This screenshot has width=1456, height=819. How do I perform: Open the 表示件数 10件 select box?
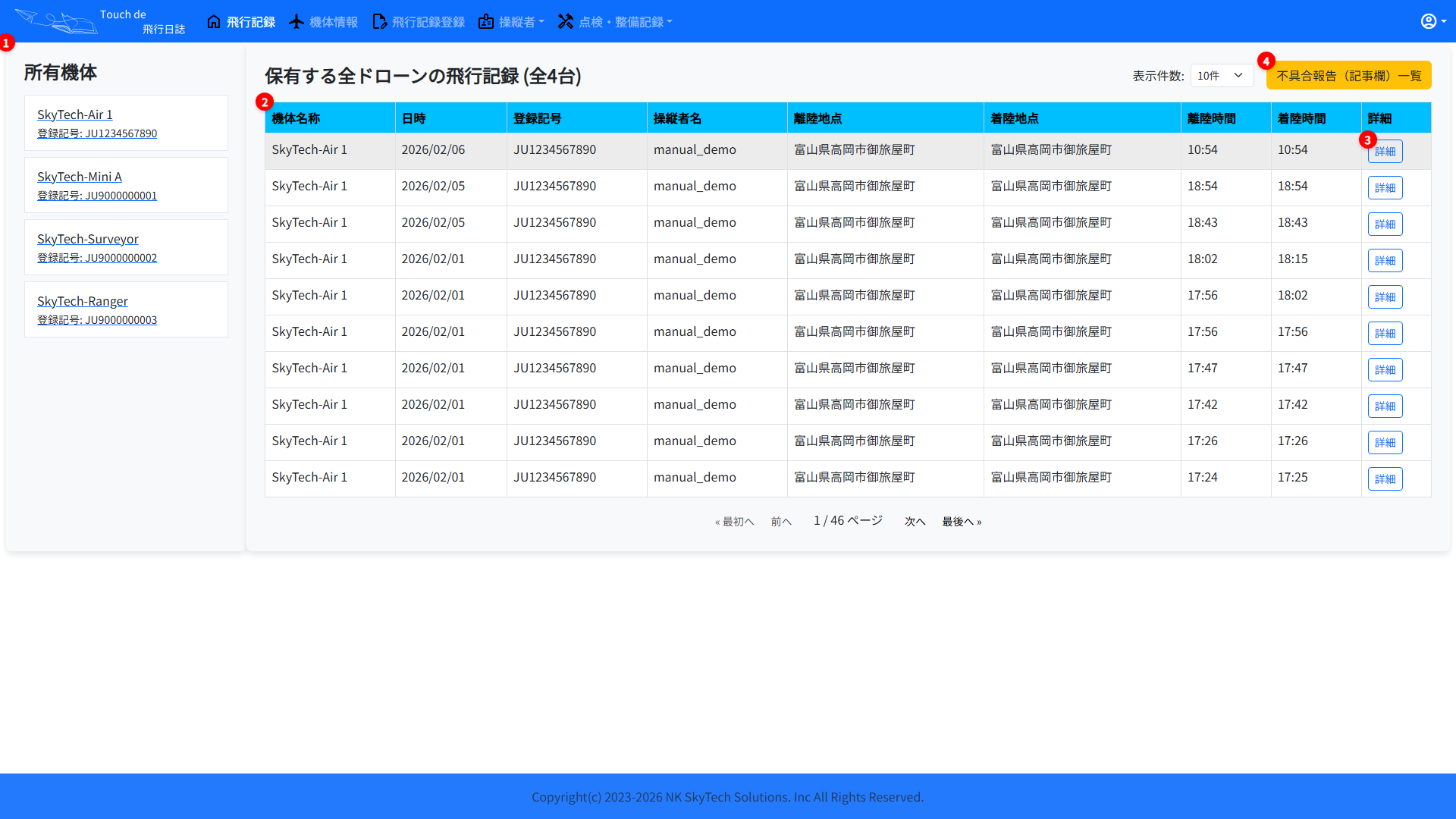click(1221, 76)
